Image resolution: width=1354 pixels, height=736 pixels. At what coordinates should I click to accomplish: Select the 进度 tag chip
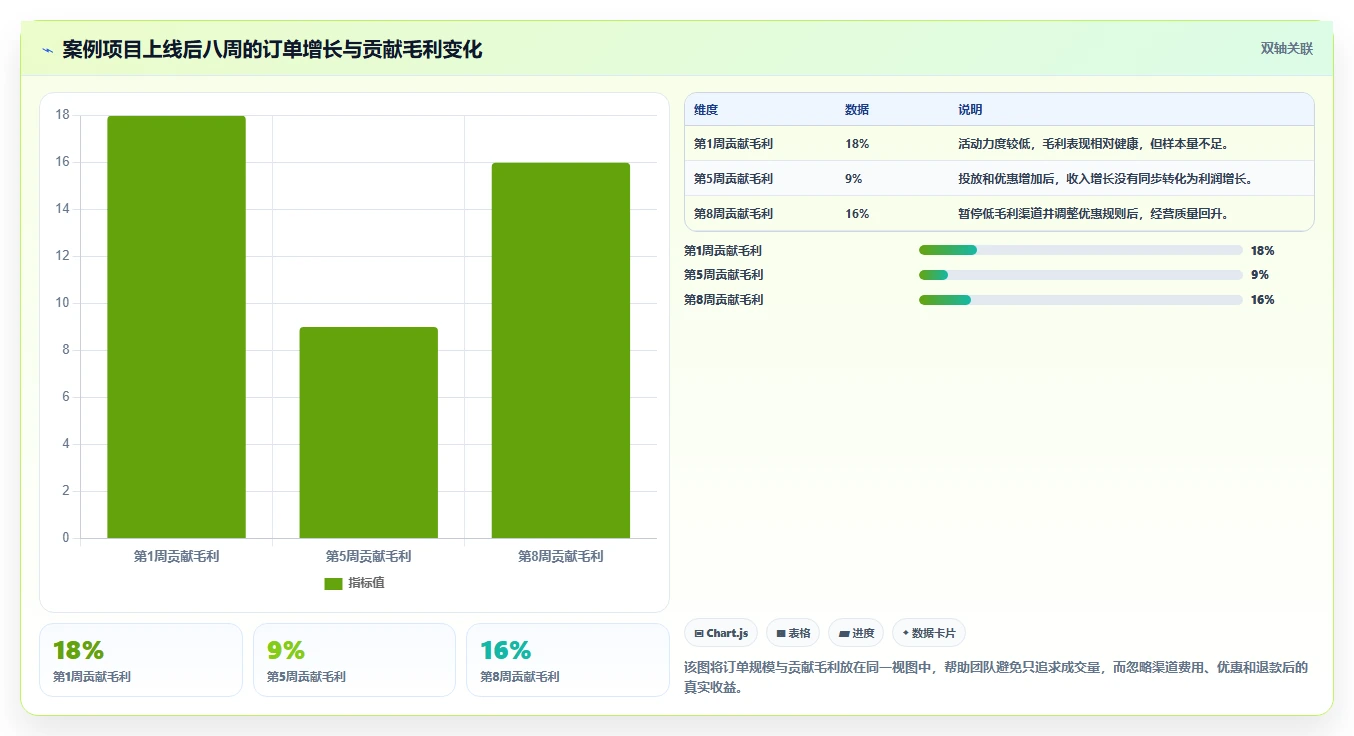tap(856, 633)
